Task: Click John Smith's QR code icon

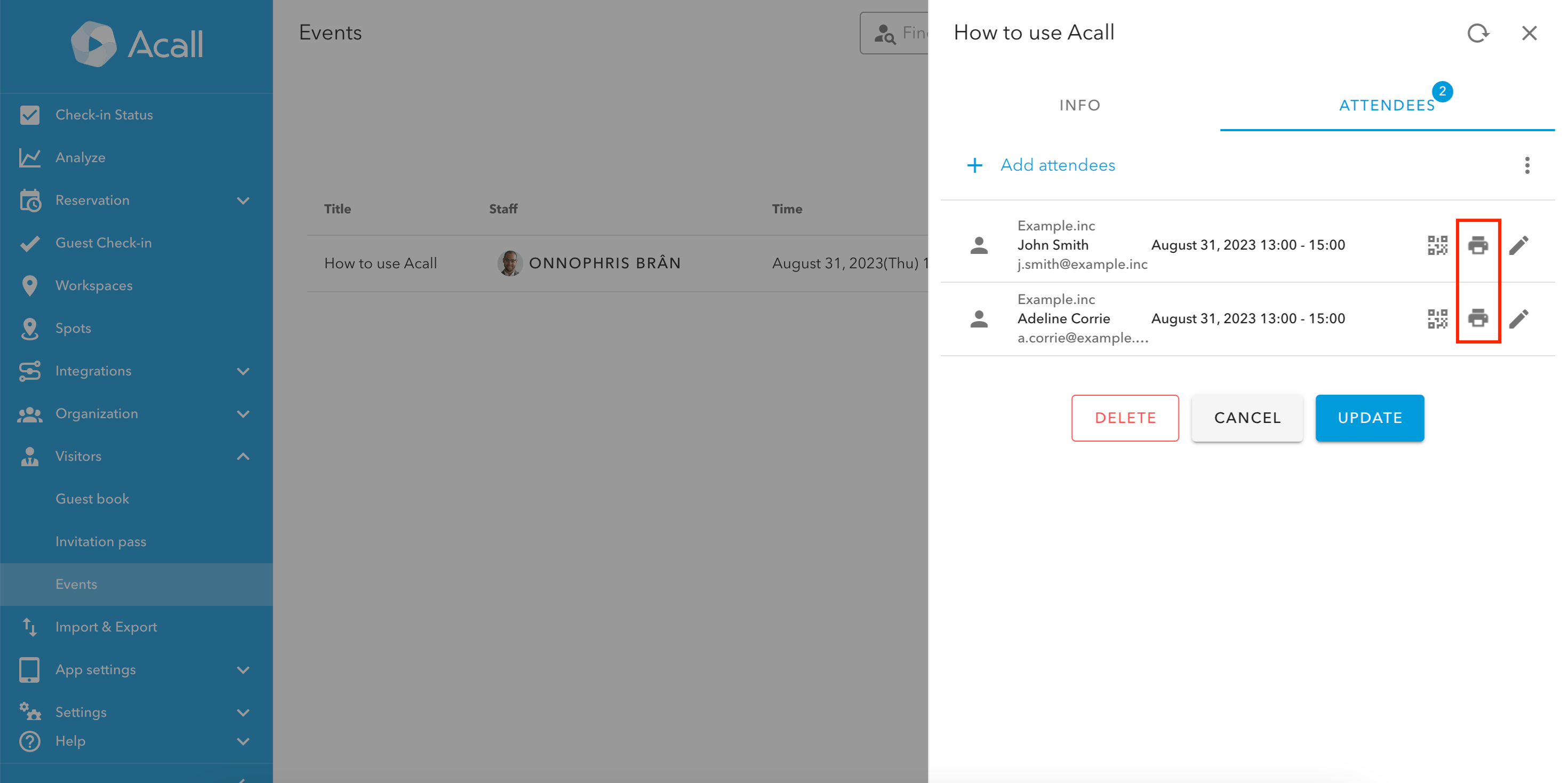Action: click(x=1437, y=245)
